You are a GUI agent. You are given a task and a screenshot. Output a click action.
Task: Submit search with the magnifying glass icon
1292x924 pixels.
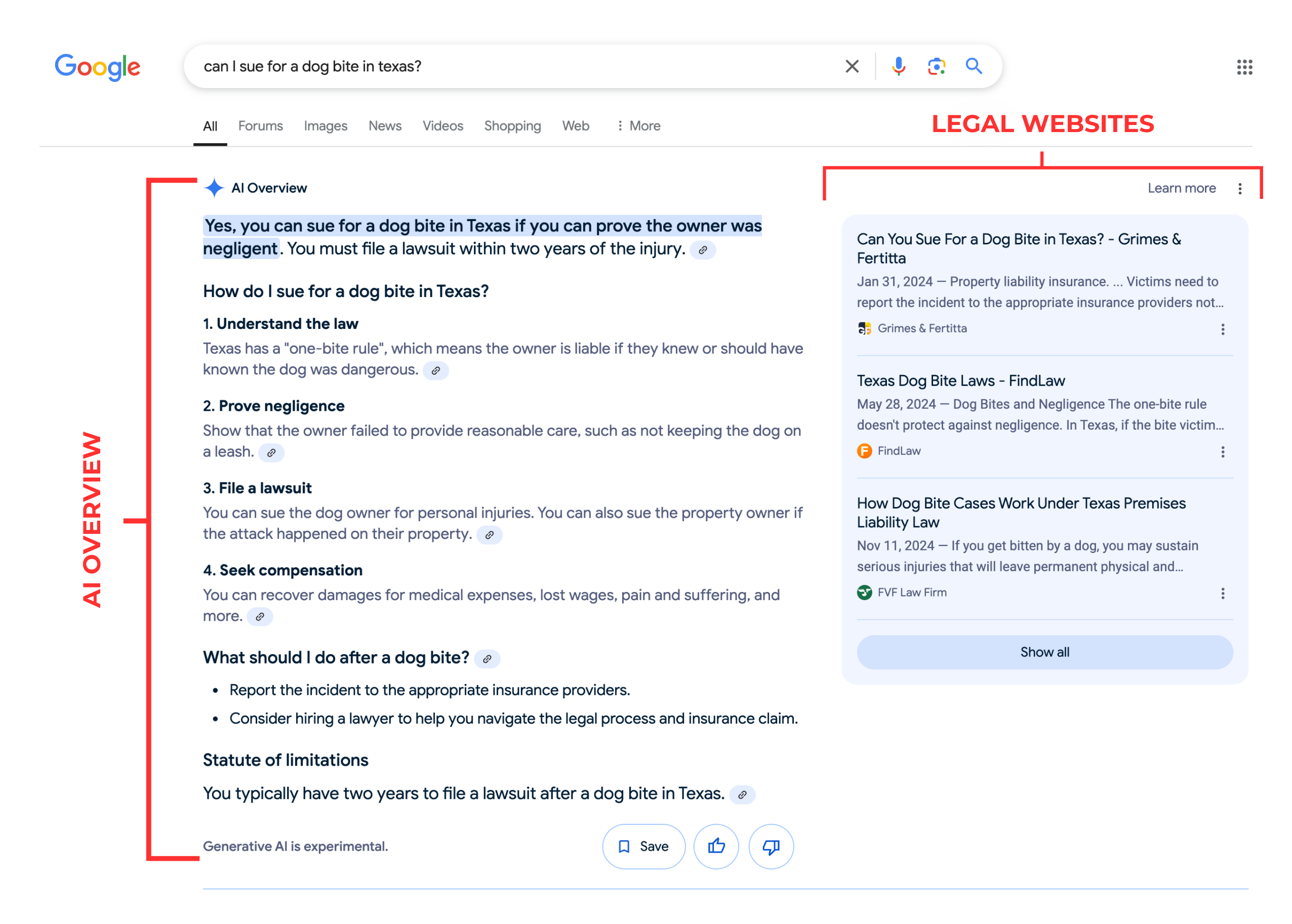tap(974, 67)
